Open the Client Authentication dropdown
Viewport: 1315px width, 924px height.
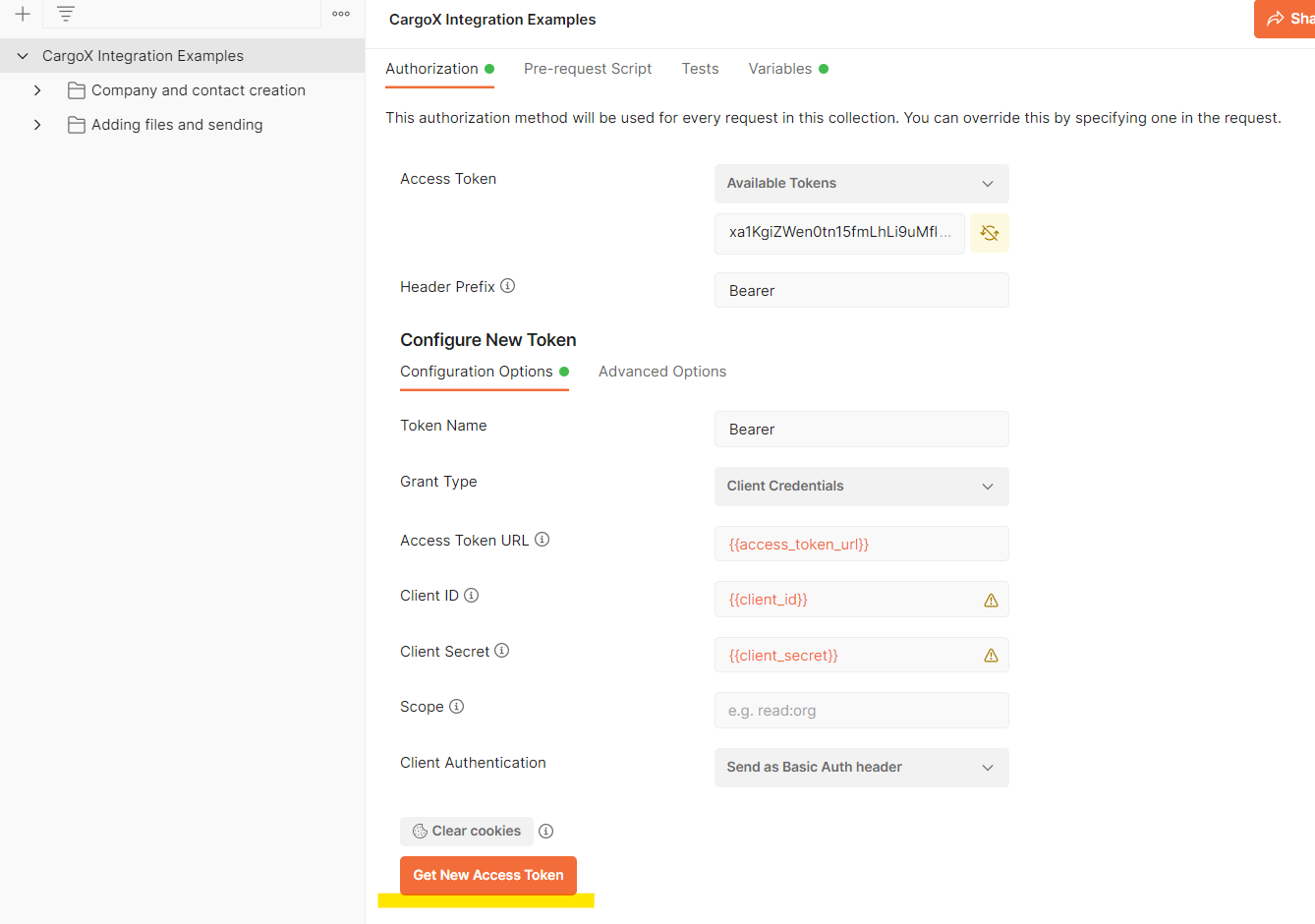(862, 768)
